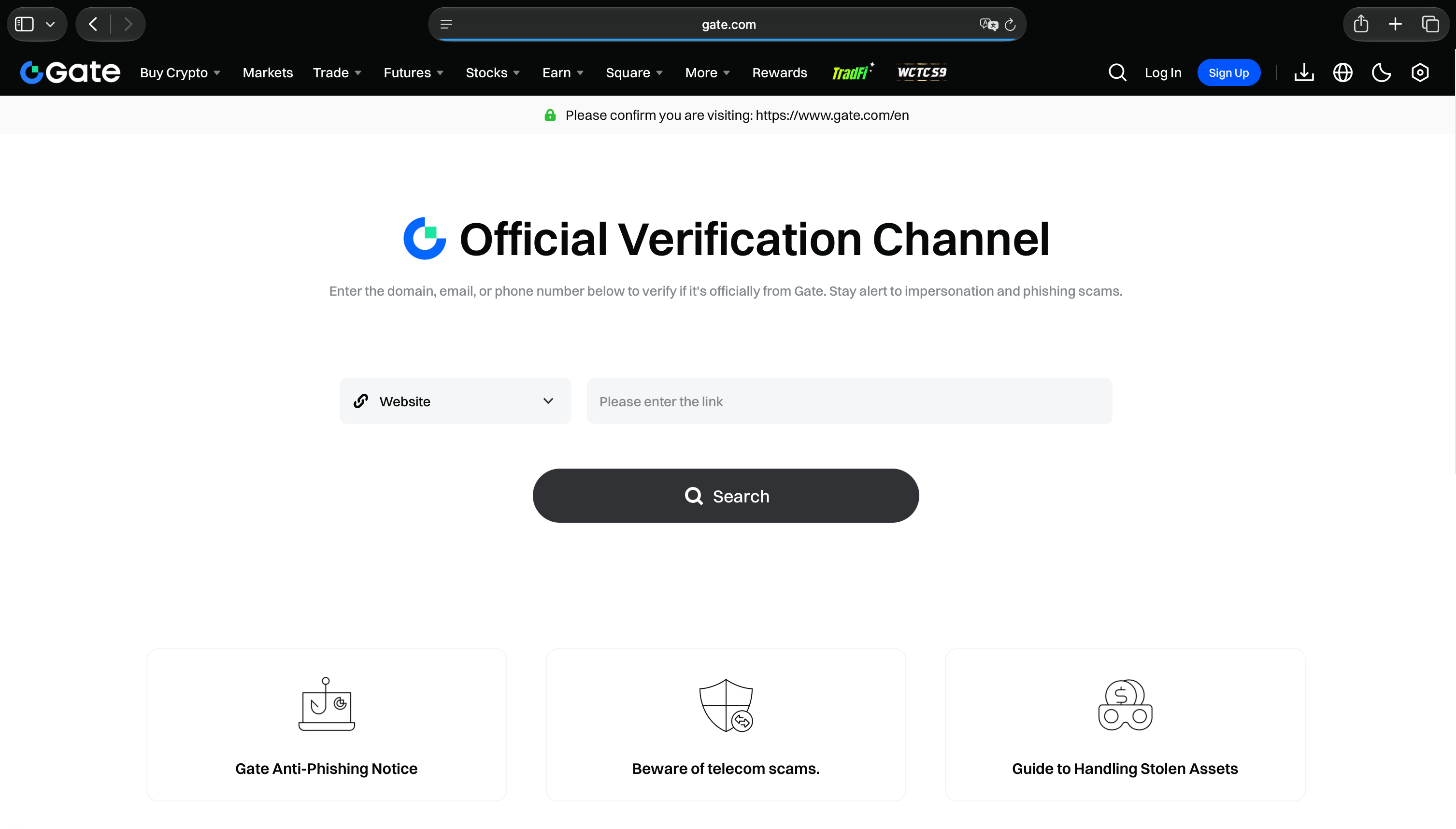Click the Gate logo in navigation

coord(70,72)
